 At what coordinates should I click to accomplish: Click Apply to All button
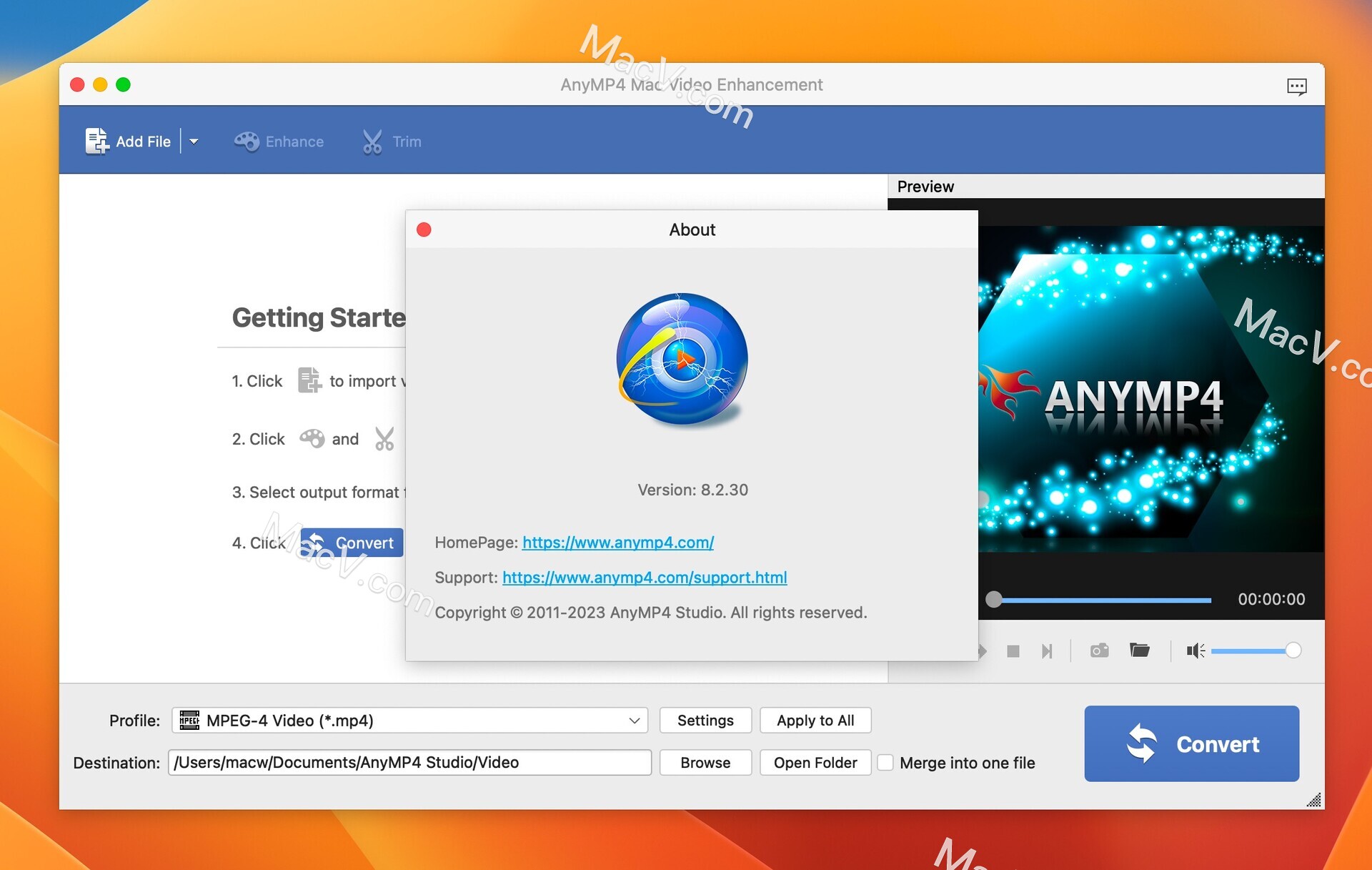coord(815,721)
